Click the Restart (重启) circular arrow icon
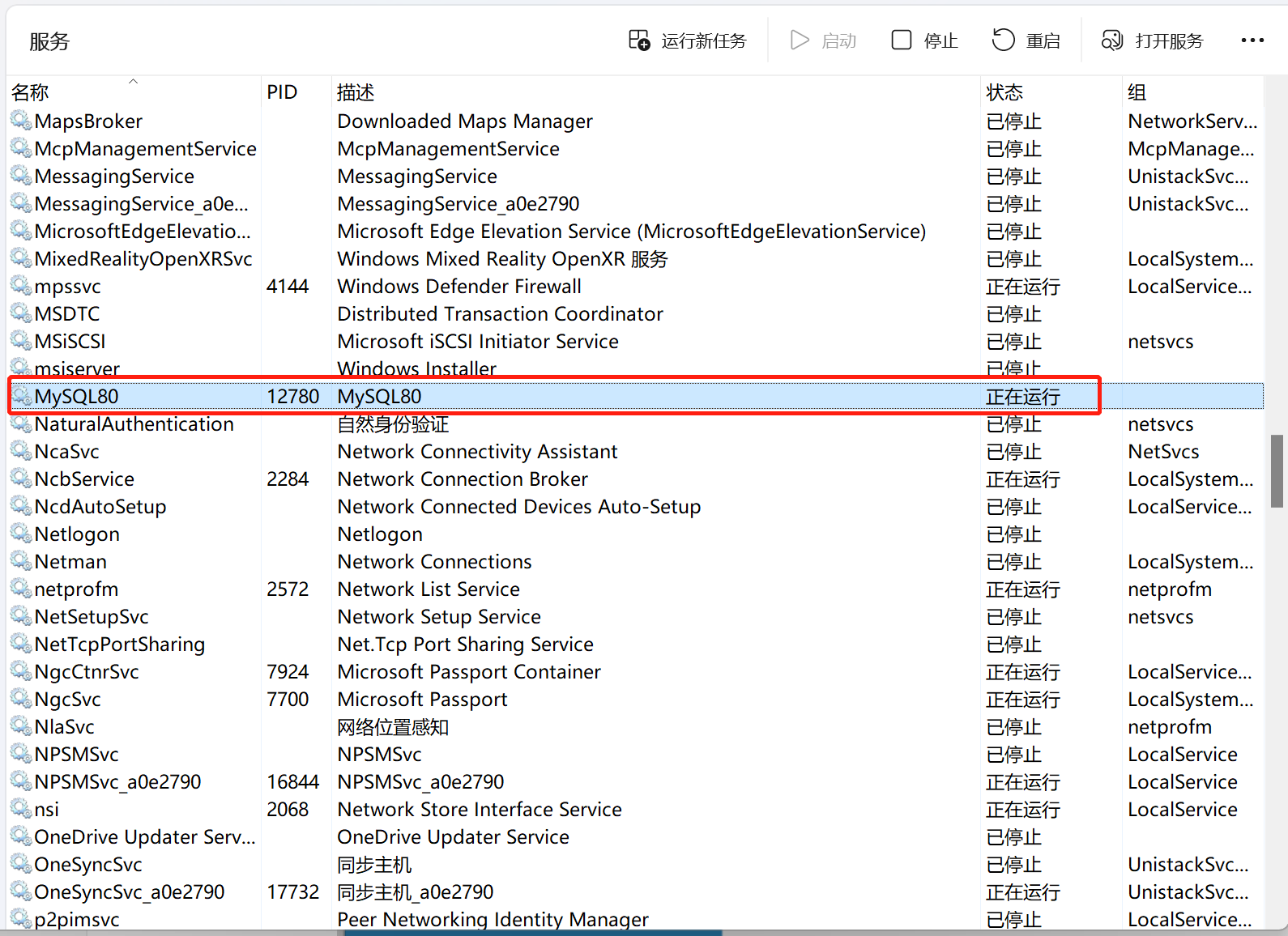 click(1004, 40)
